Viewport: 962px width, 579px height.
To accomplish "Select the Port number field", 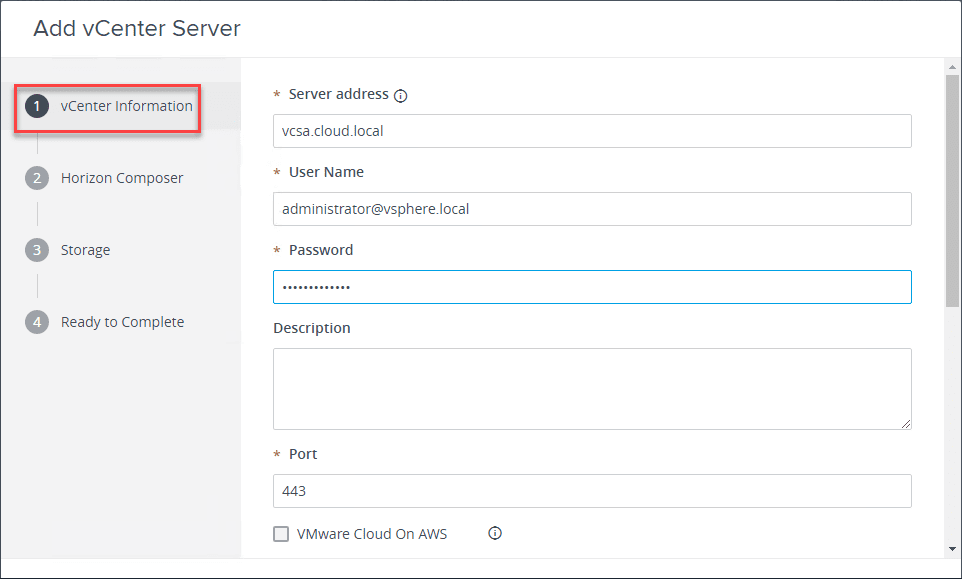I will 592,491.
